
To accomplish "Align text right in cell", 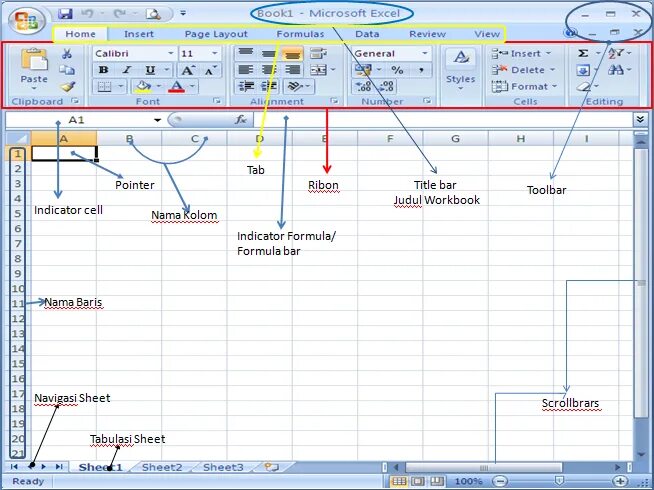I will [292, 70].
